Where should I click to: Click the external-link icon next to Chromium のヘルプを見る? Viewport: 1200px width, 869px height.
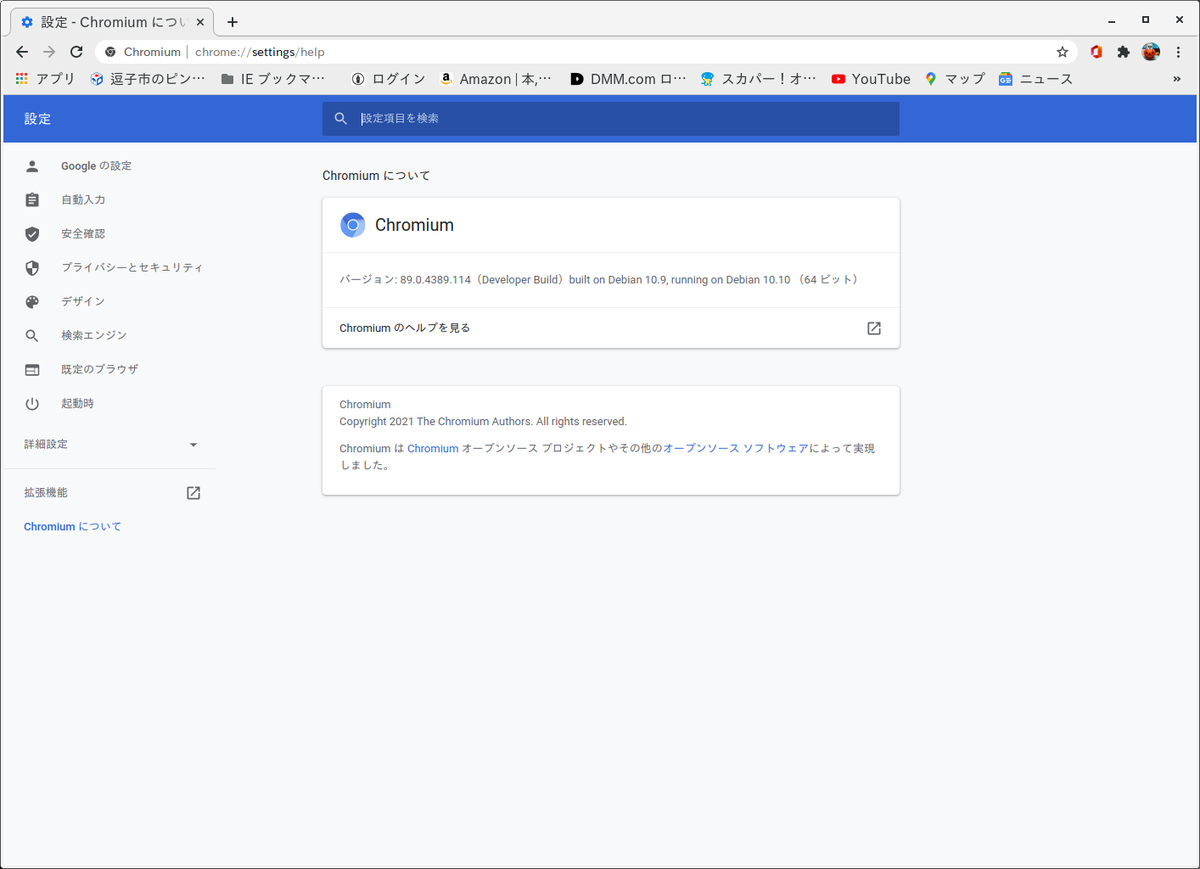point(874,328)
